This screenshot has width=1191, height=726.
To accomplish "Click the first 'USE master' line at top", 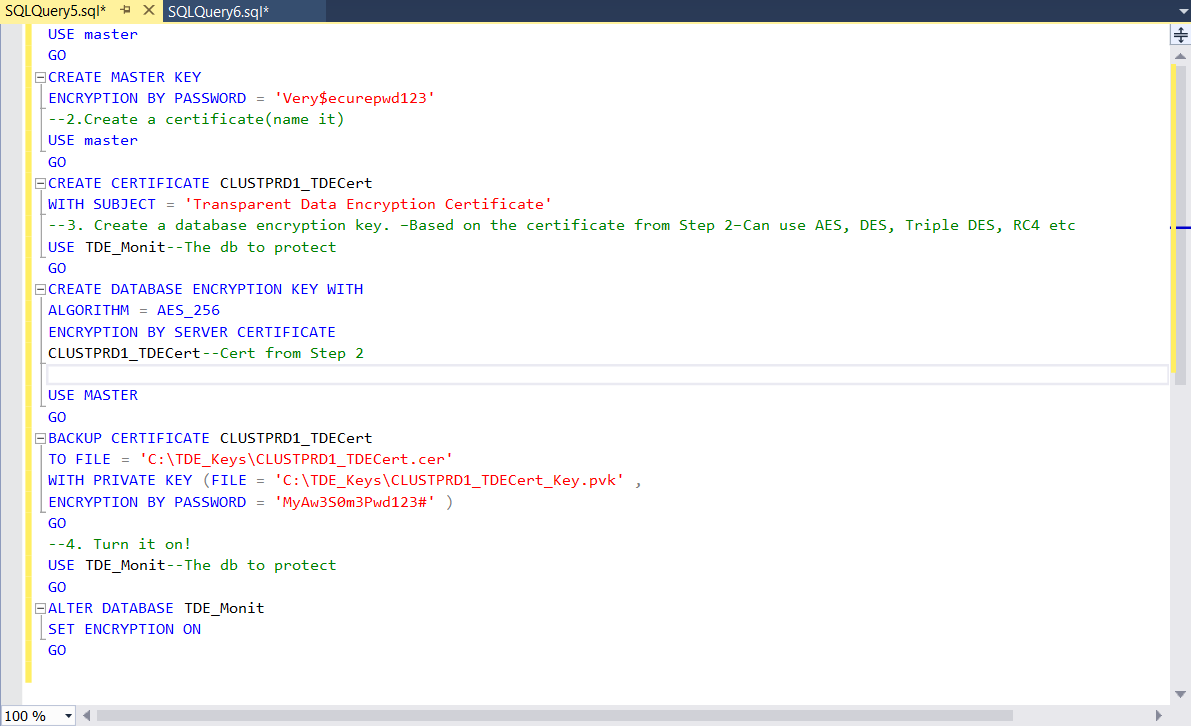I will point(93,34).
